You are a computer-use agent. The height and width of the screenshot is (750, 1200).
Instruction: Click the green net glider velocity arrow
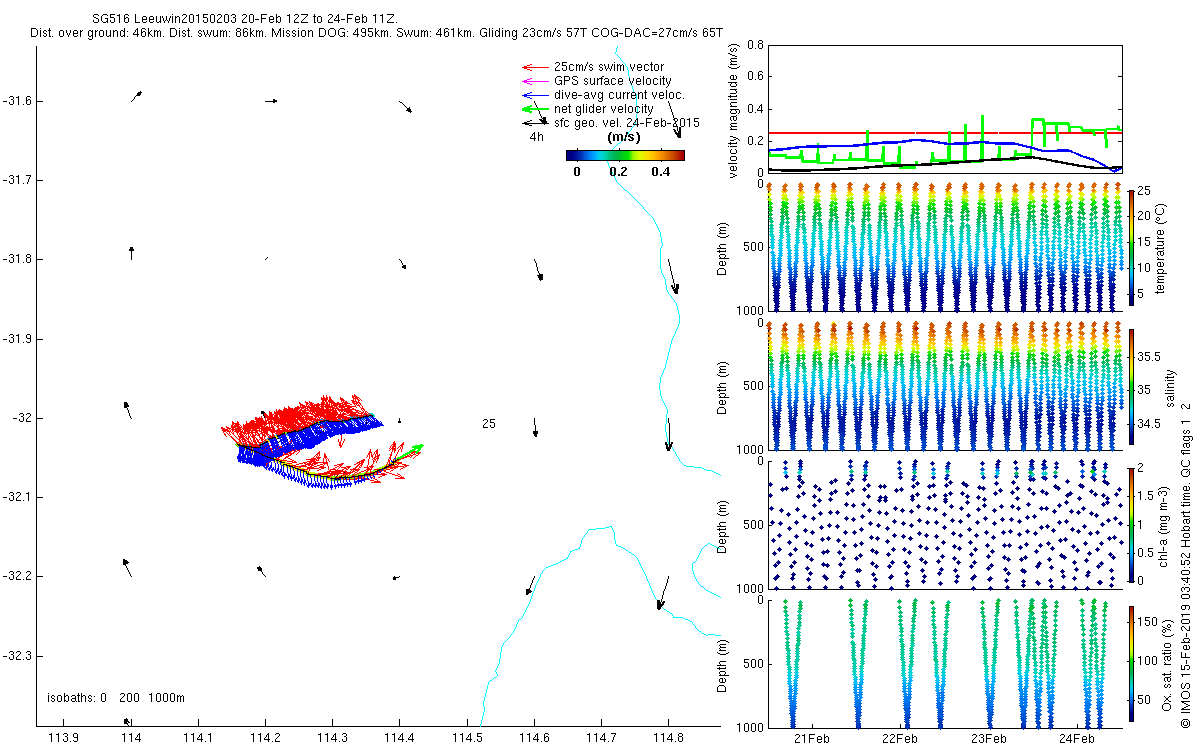click(x=534, y=109)
